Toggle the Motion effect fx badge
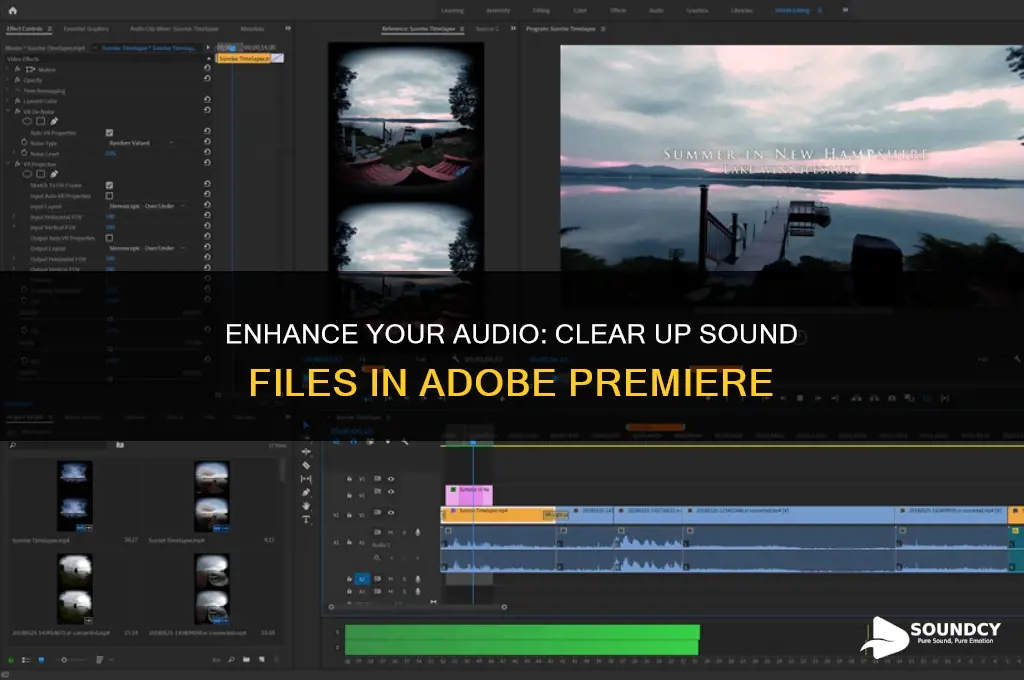This screenshot has height=680, width=1024. point(18,69)
